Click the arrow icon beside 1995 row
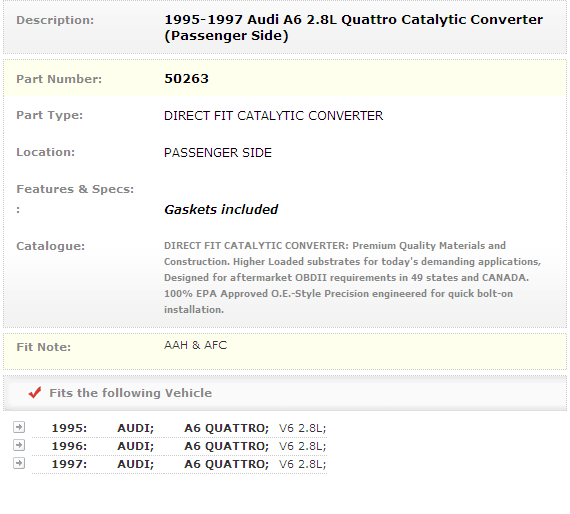This screenshot has width=570, height=514. tap(19, 427)
